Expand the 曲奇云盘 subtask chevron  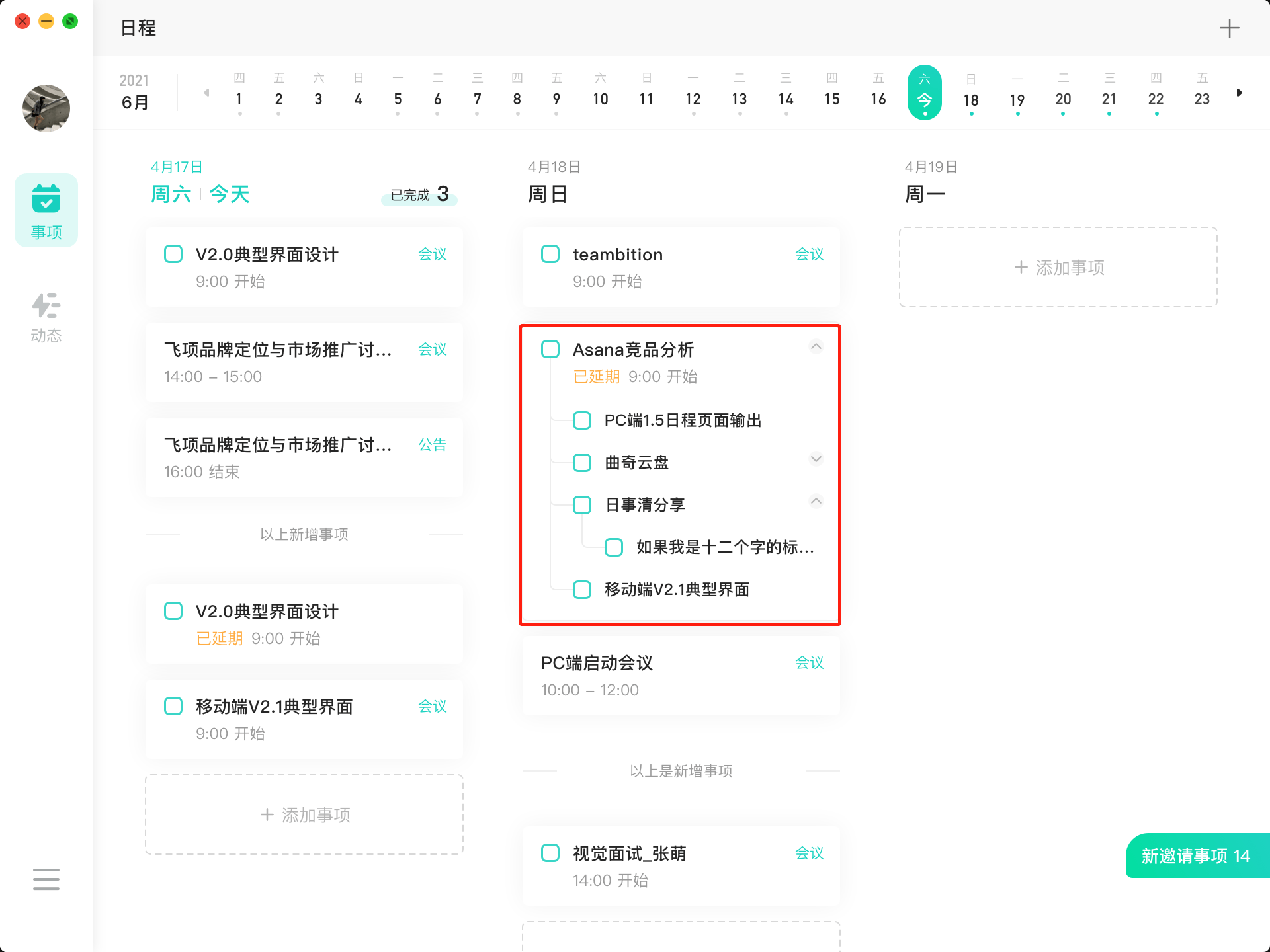point(816,459)
